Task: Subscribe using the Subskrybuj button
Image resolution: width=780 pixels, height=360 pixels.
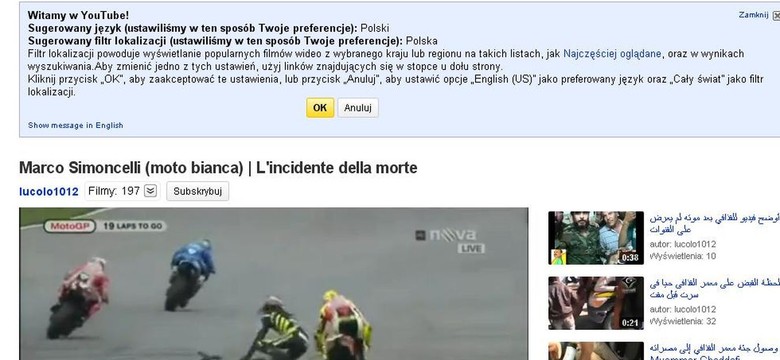Action: [197, 191]
